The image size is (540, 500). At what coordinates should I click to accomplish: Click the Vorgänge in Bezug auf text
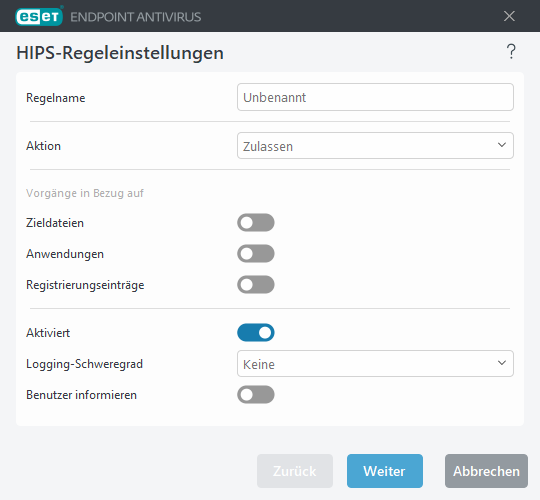pos(85,193)
